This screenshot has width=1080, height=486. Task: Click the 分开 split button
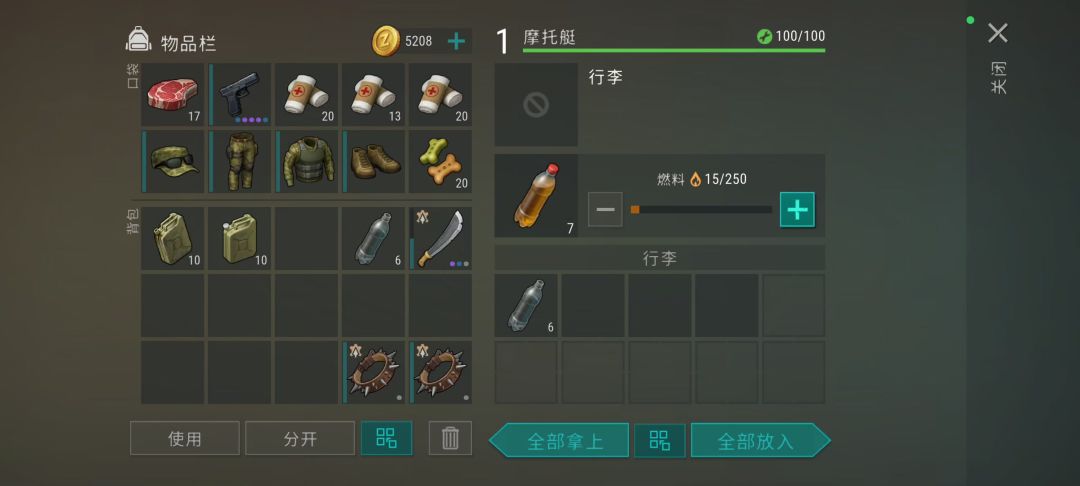(x=300, y=439)
